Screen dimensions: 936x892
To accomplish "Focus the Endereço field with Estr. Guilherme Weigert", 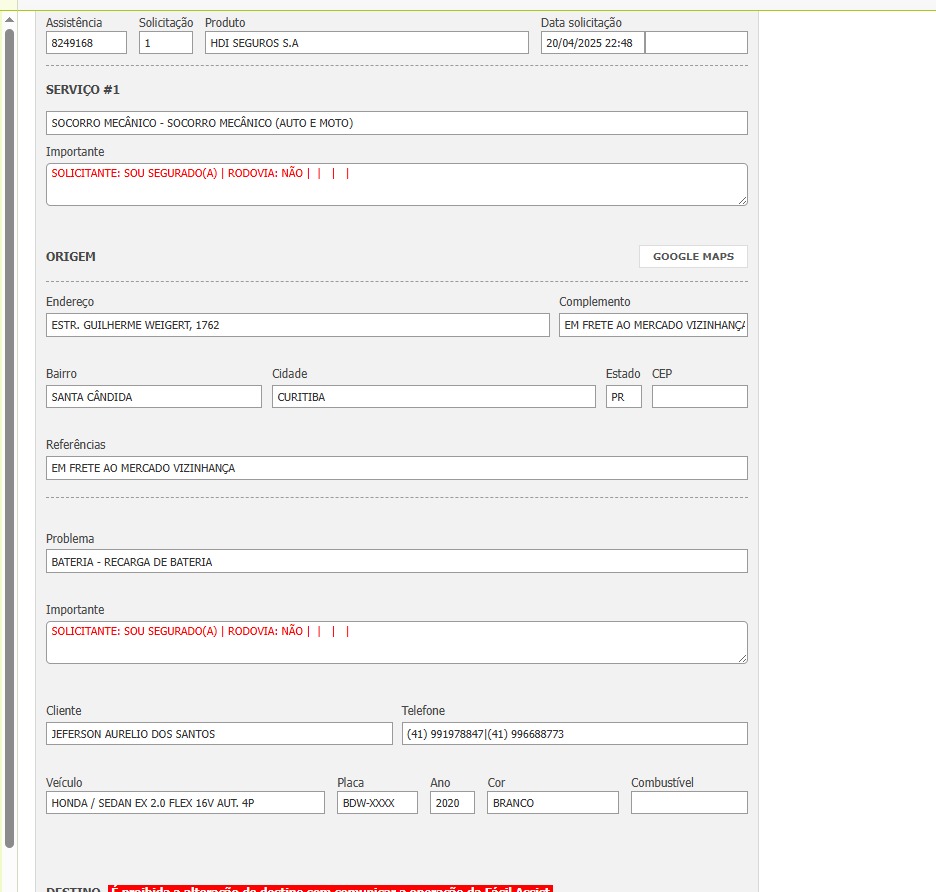I will click(x=297, y=325).
